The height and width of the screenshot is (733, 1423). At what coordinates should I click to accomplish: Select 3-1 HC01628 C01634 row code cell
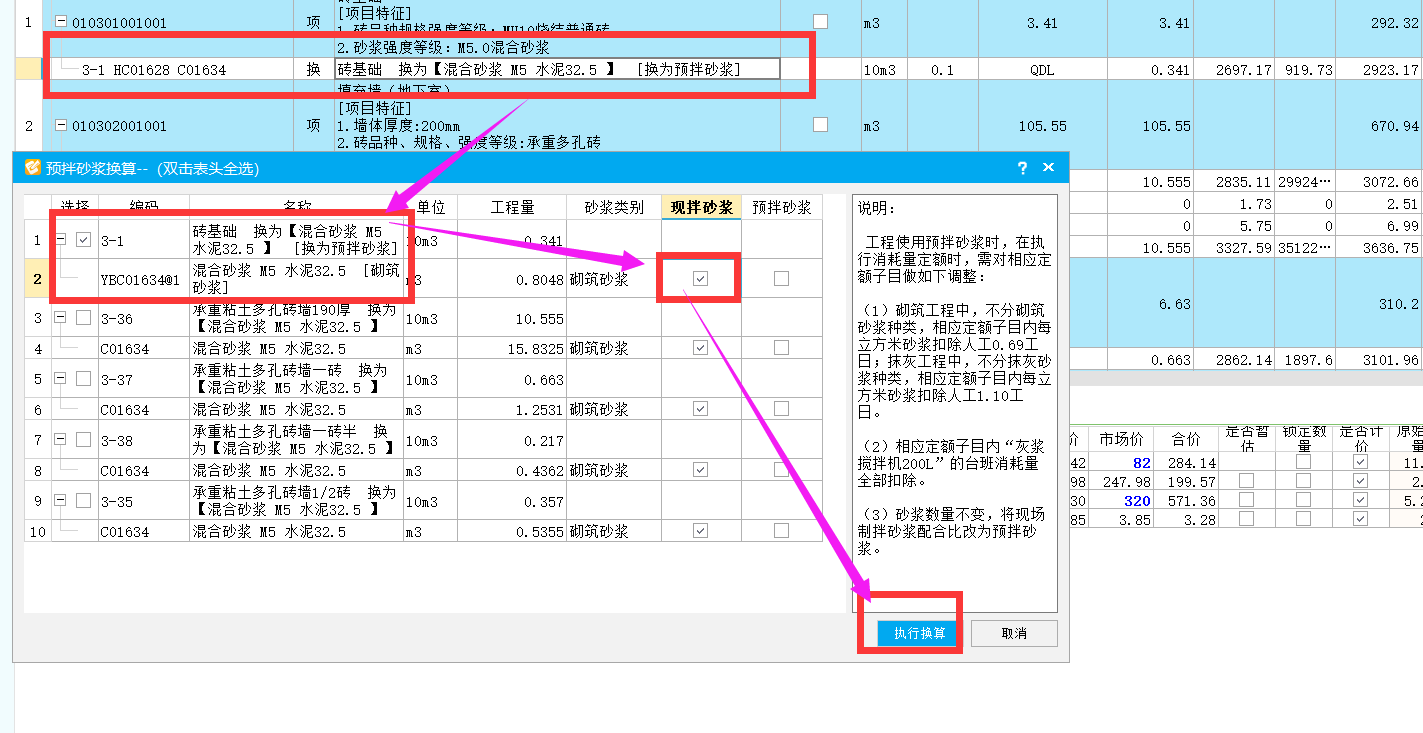point(170,70)
